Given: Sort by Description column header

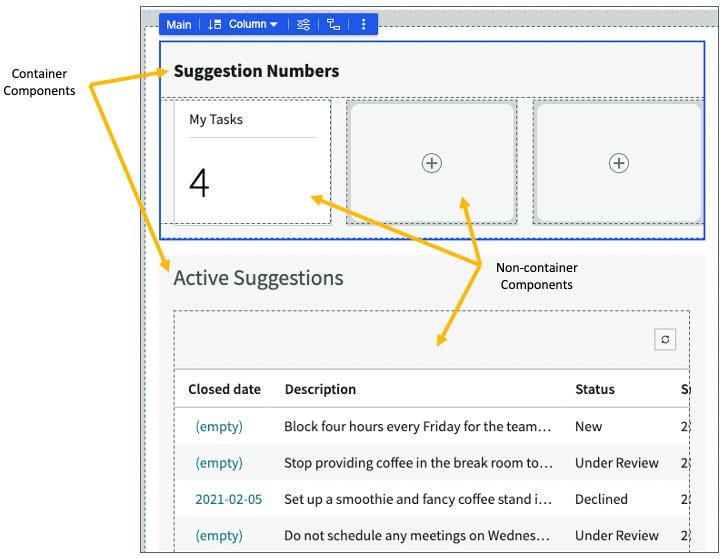Looking at the screenshot, I should [320, 390].
